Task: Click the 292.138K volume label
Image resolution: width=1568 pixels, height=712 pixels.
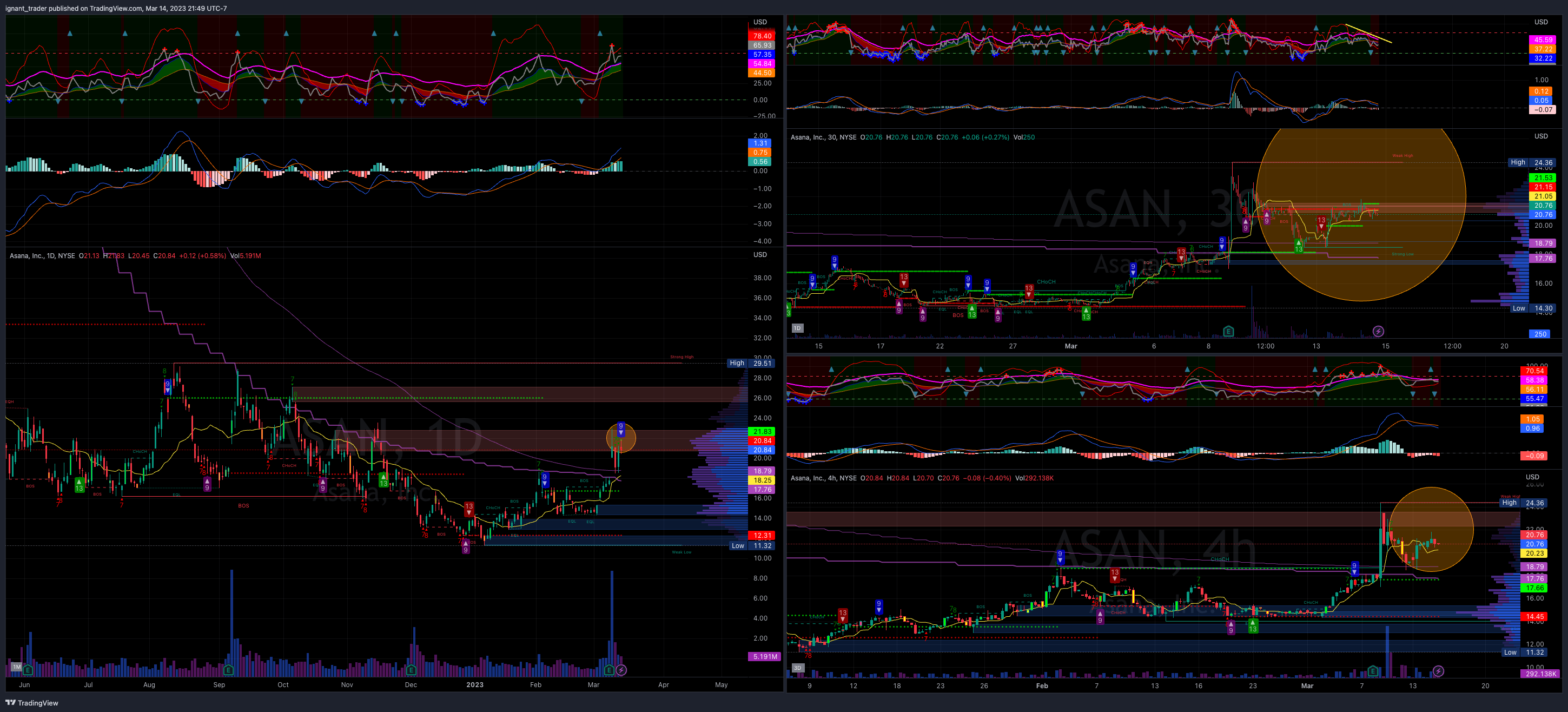Action: (1540, 674)
